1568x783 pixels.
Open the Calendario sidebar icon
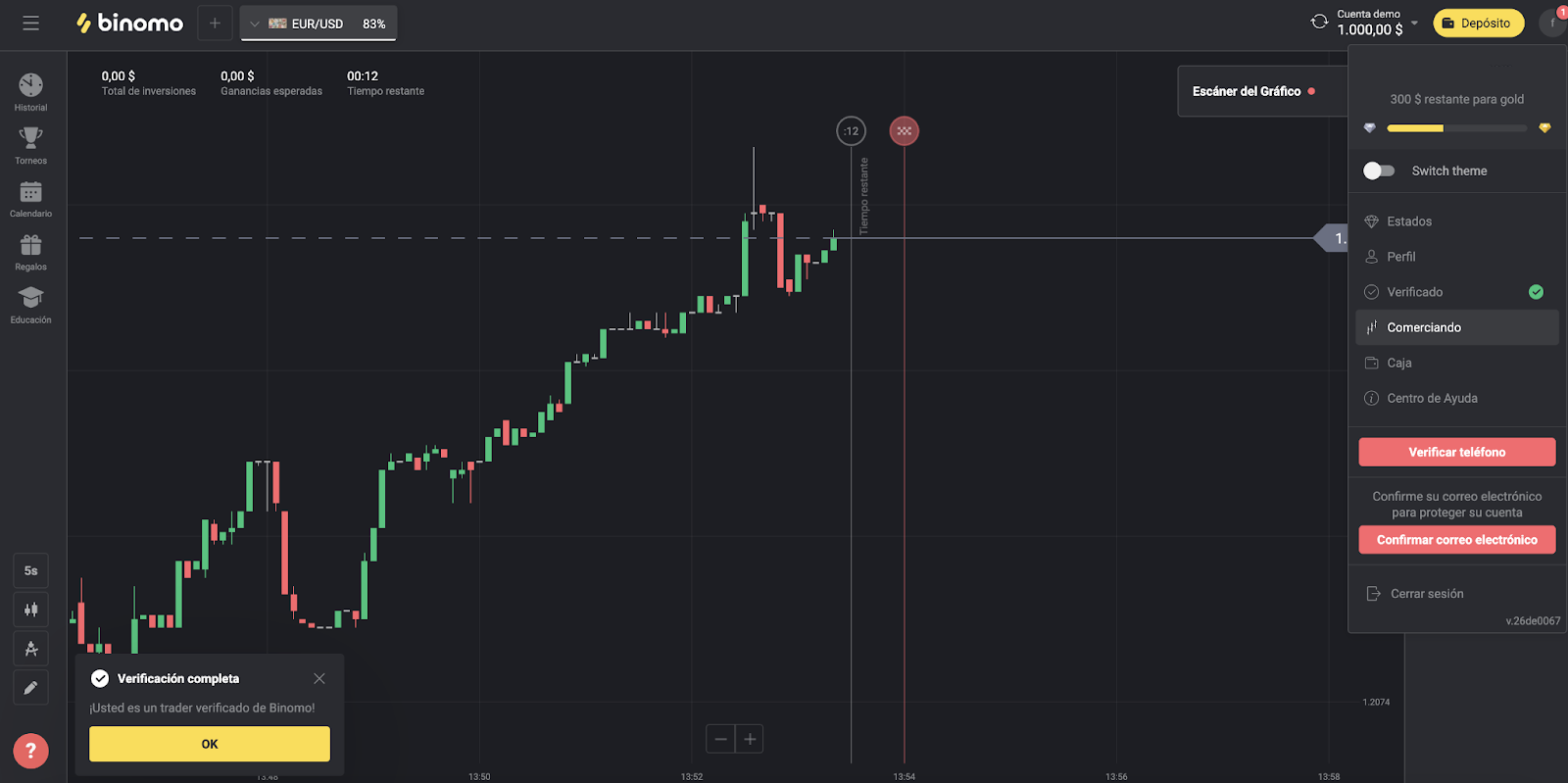click(x=30, y=193)
